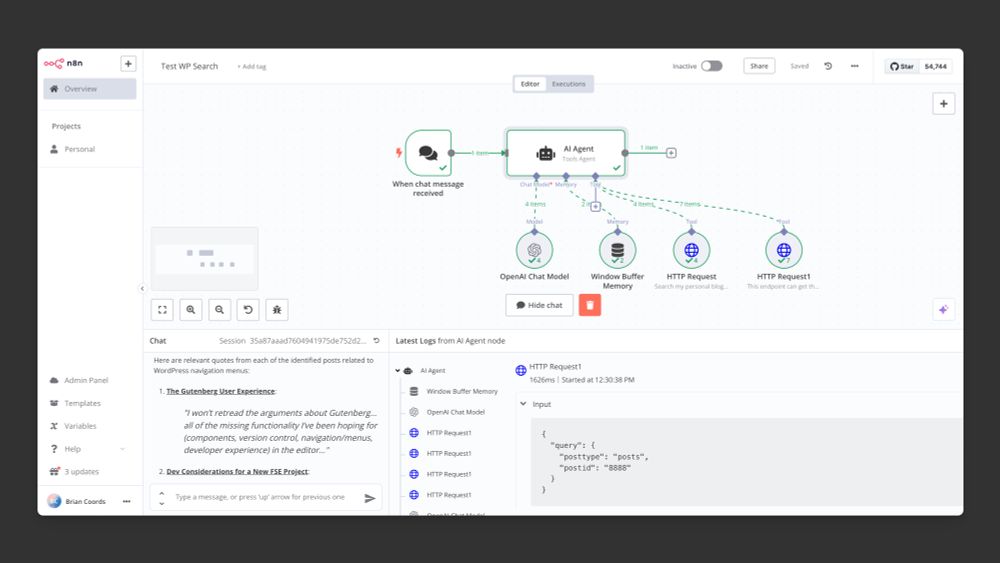Click the "postid": "8888" line in the JSON

(594, 468)
